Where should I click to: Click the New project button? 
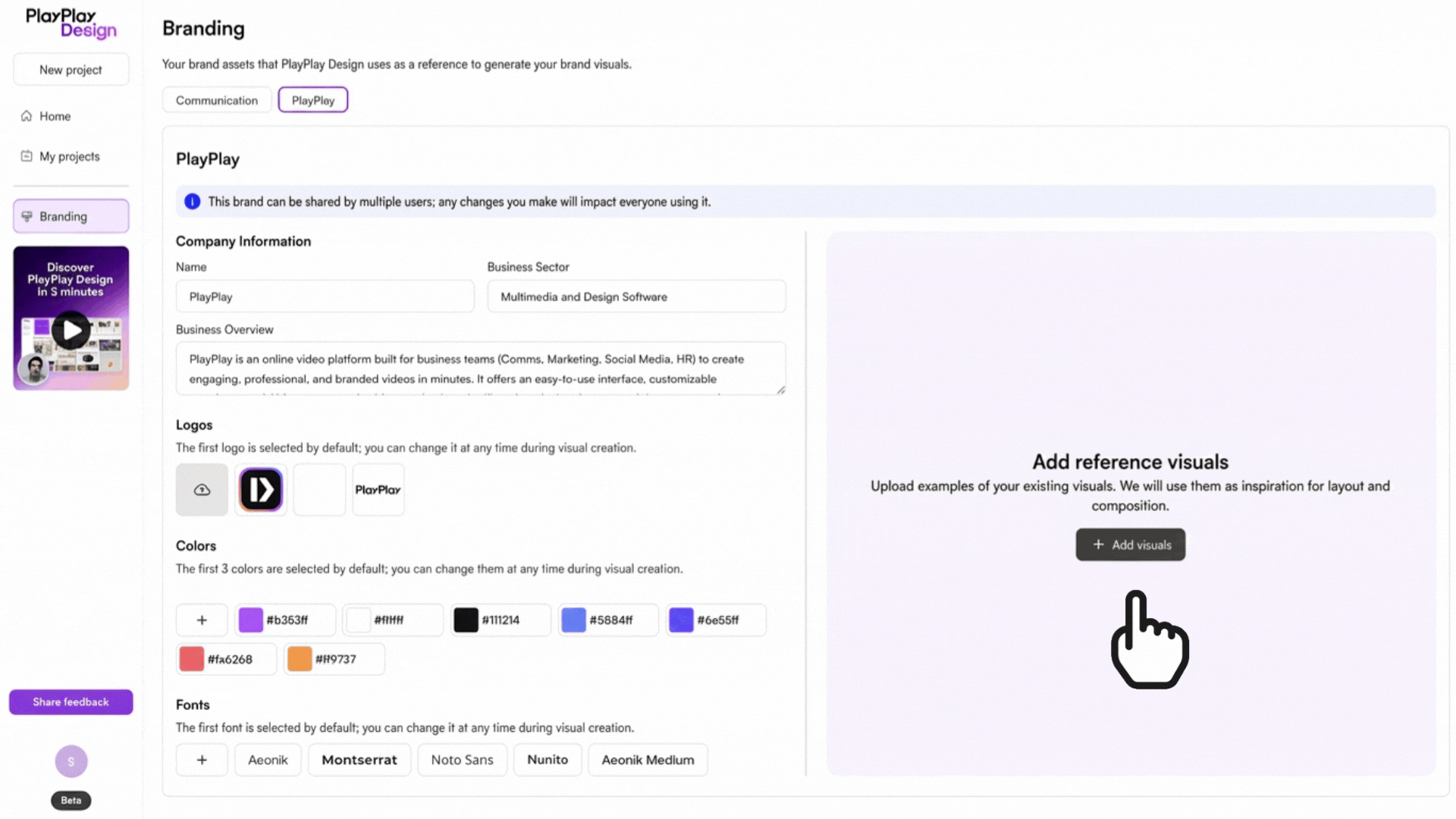[71, 70]
